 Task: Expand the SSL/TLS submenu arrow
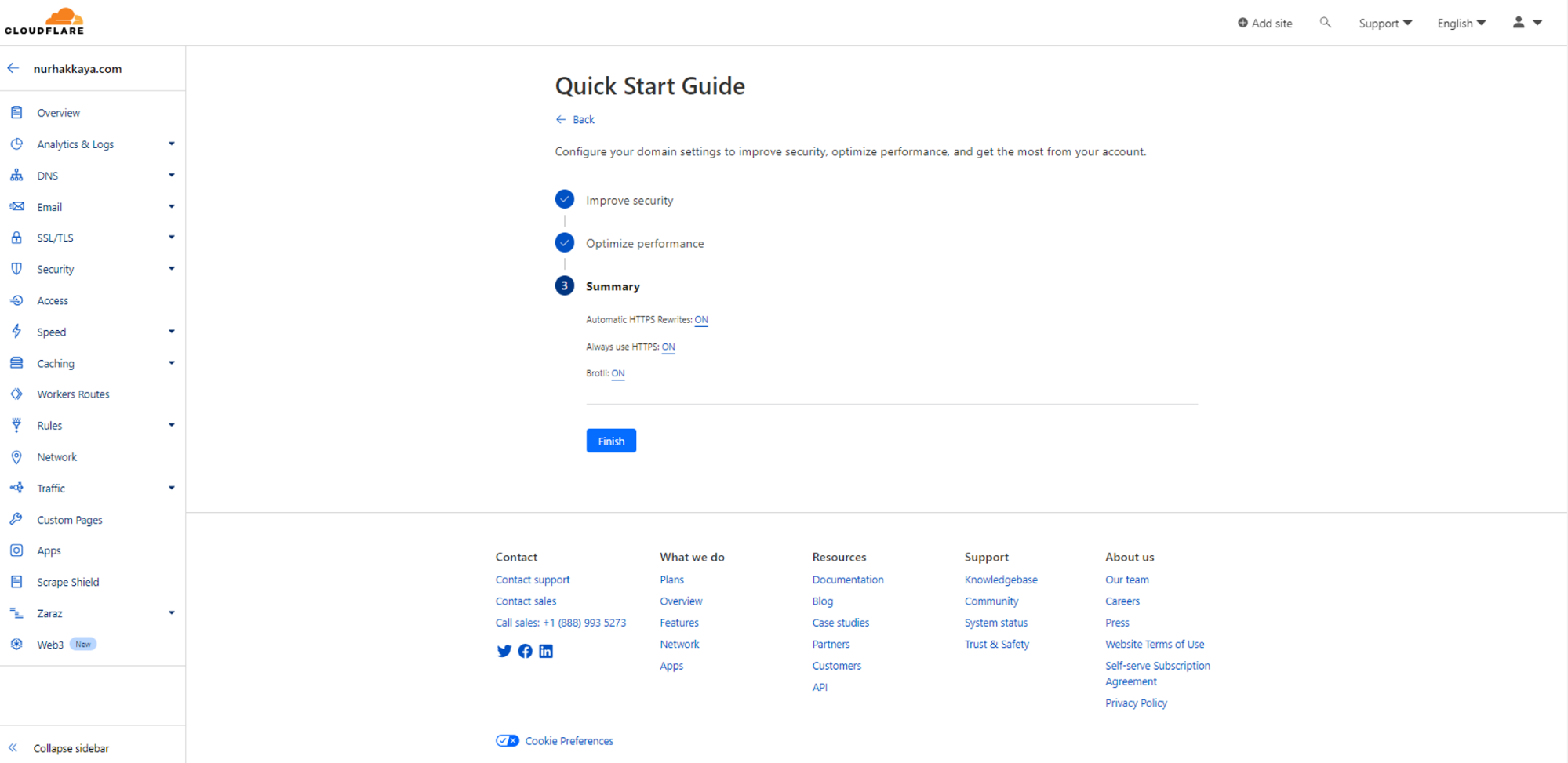click(x=171, y=238)
